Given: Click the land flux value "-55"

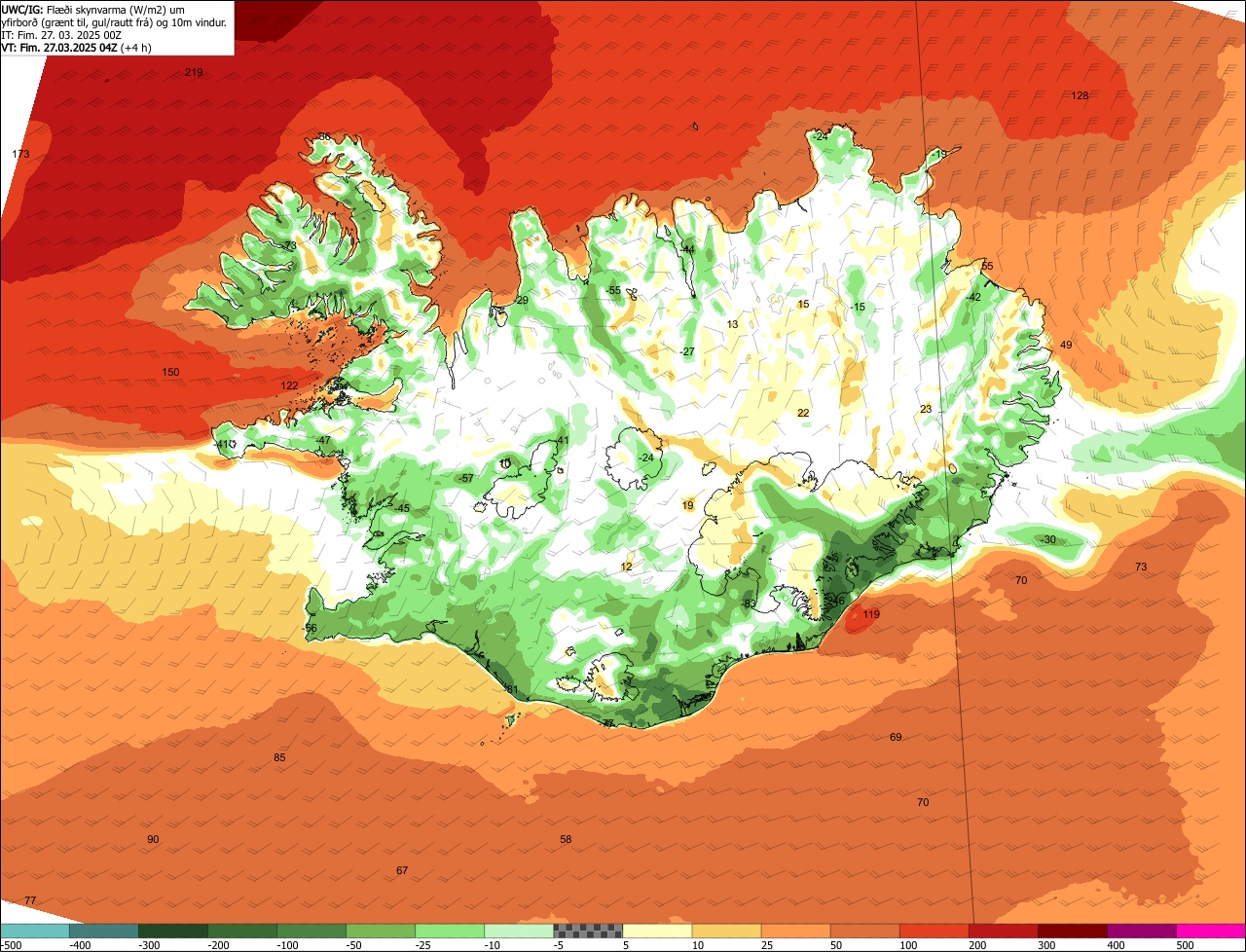Looking at the screenshot, I should click(x=612, y=291).
